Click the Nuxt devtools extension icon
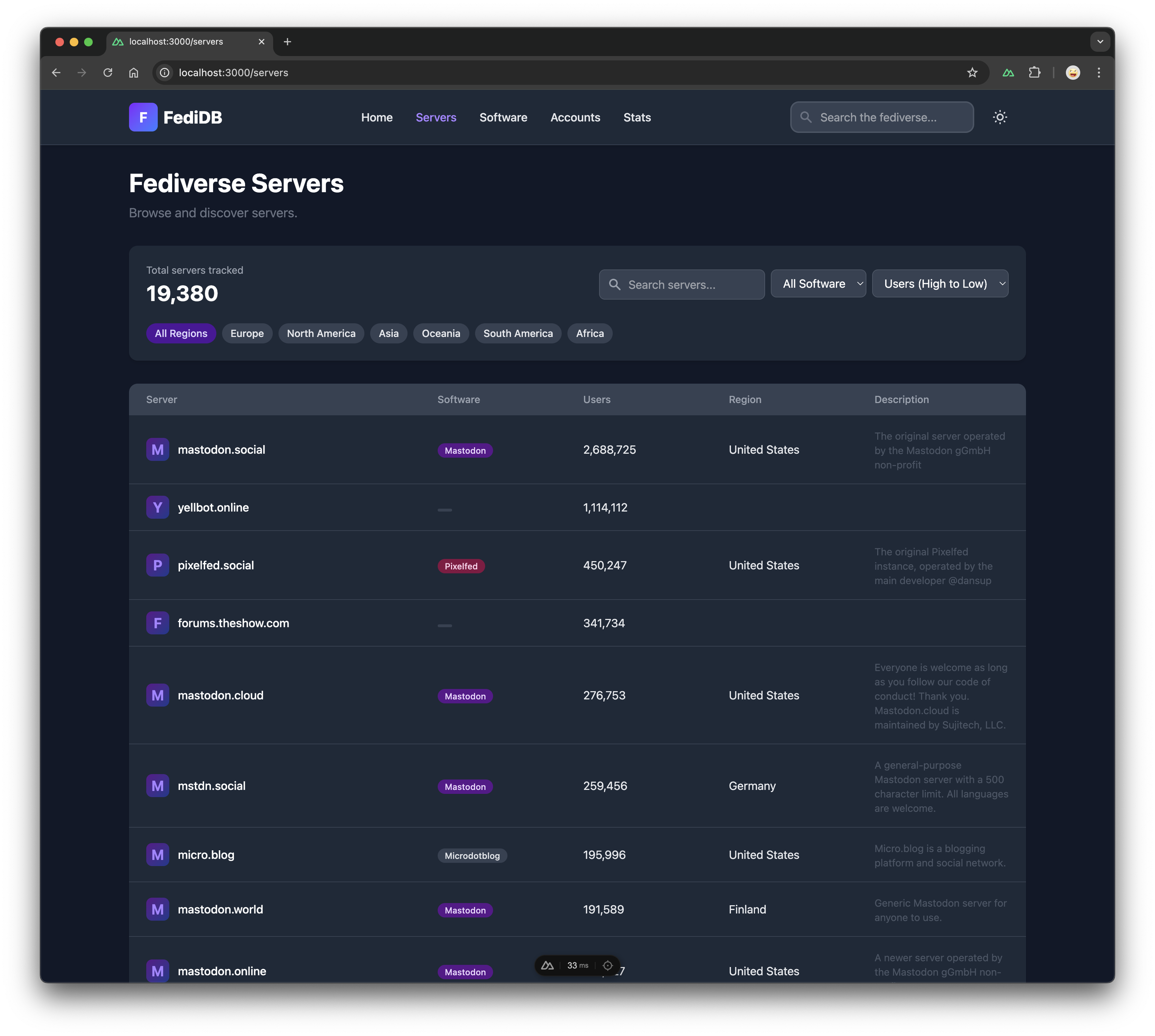This screenshot has width=1155, height=1036. tap(1008, 73)
